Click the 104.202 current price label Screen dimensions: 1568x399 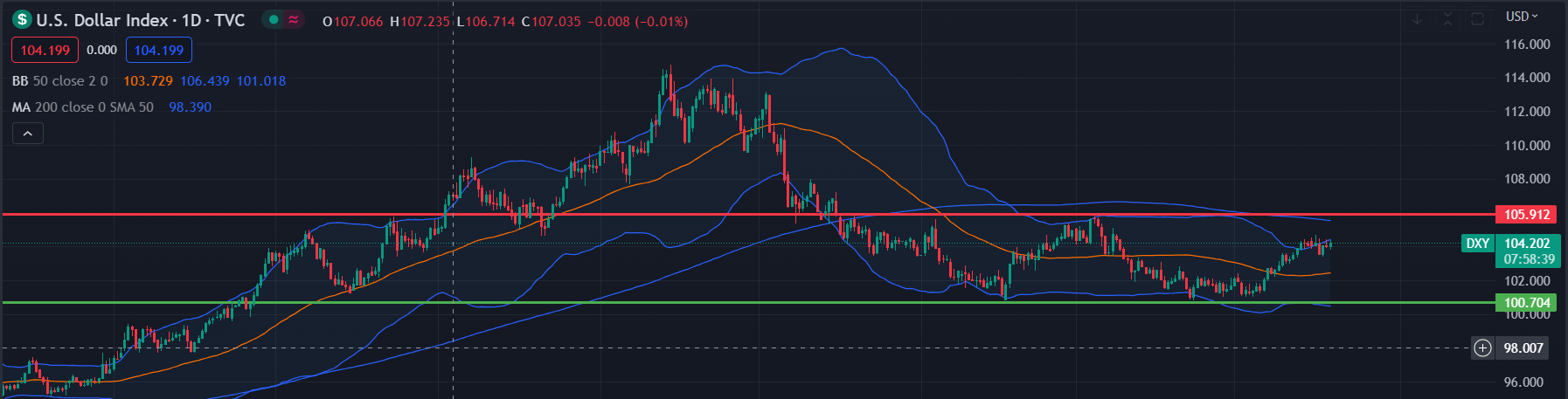(1527, 244)
